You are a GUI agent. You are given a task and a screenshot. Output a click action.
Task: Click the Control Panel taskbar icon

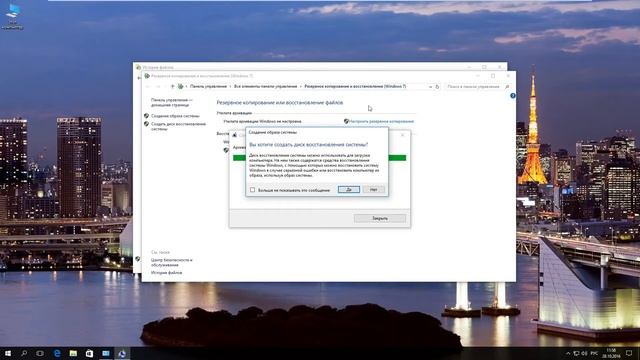pos(106,353)
